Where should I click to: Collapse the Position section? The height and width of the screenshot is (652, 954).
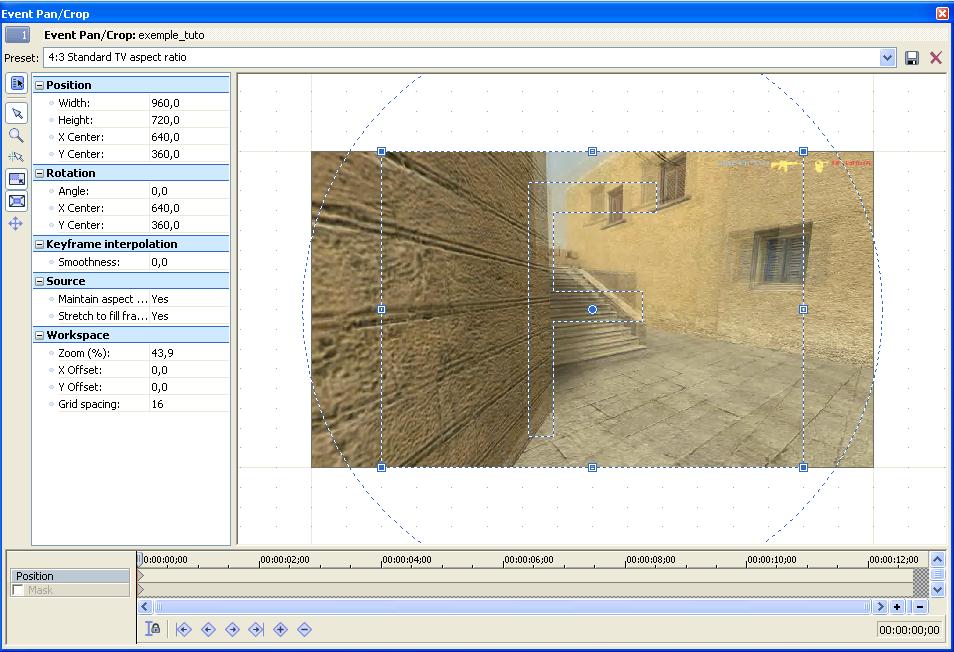point(40,85)
